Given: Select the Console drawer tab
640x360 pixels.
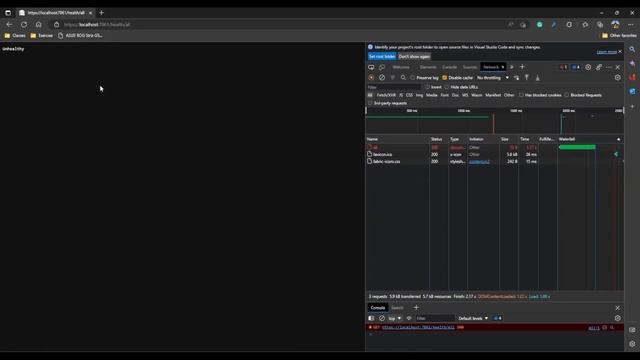Looking at the screenshot, I should click(x=378, y=307).
